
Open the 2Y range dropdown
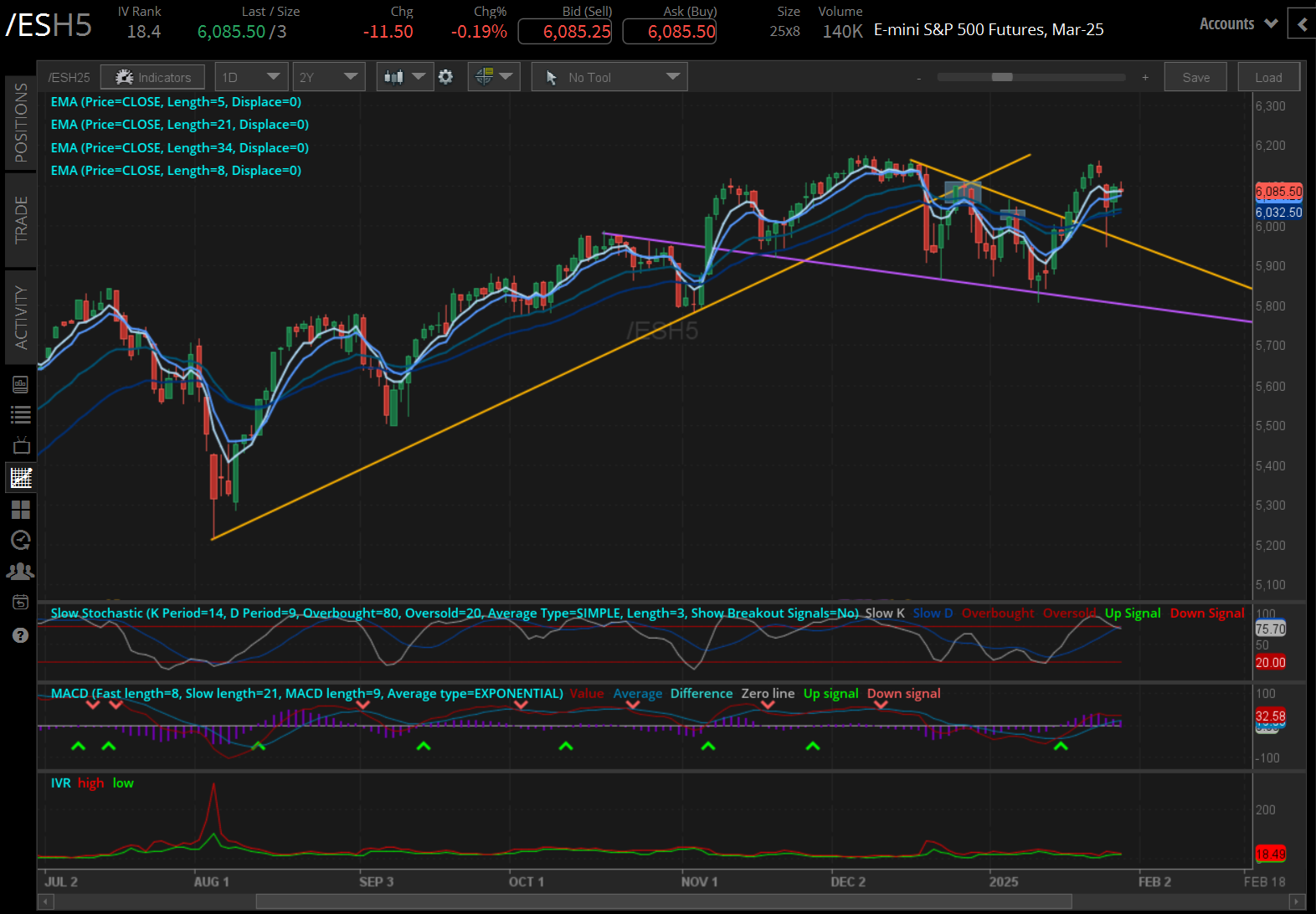click(x=328, y=77)
